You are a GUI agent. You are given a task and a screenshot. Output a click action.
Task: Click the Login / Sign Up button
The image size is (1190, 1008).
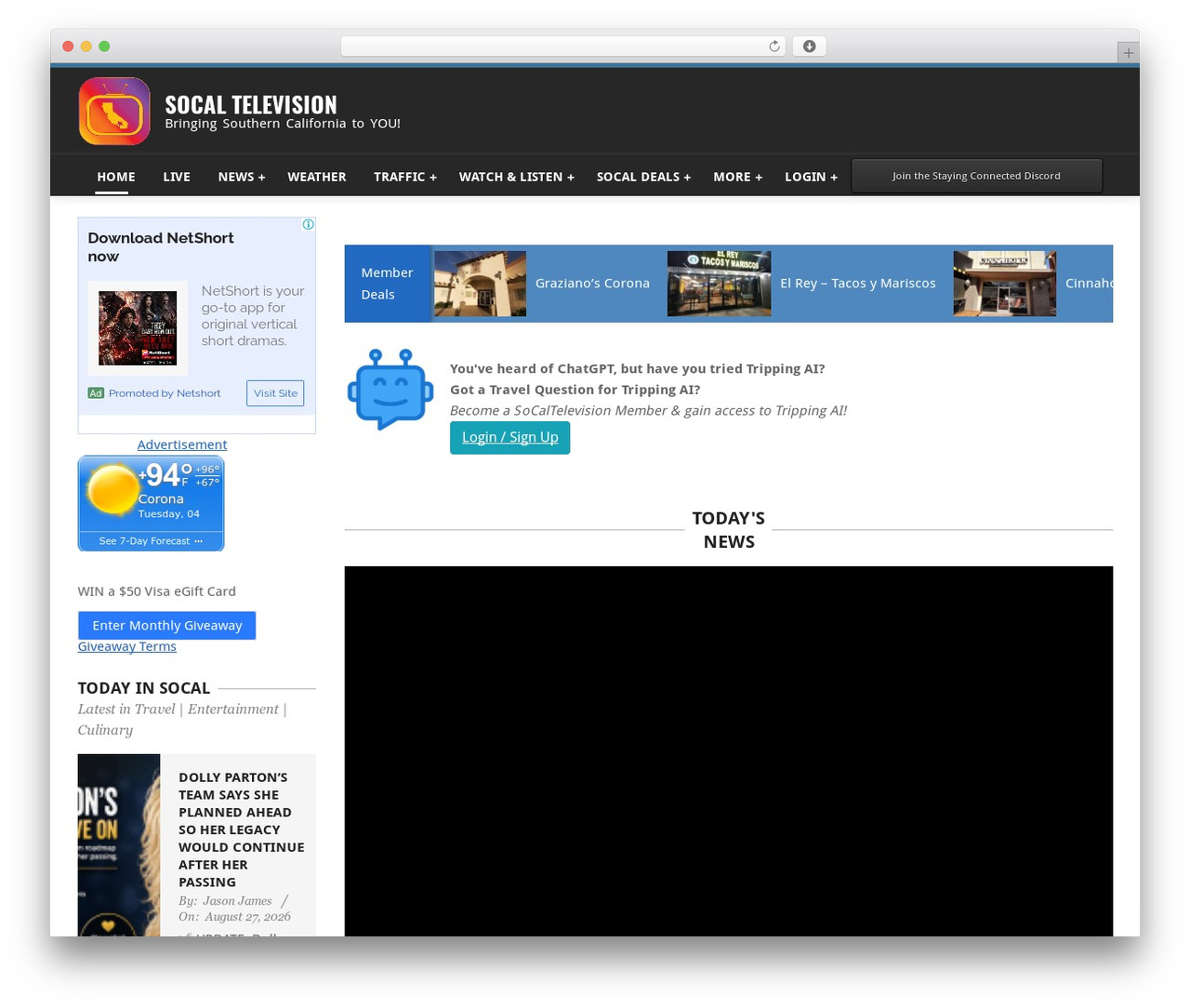510,437
